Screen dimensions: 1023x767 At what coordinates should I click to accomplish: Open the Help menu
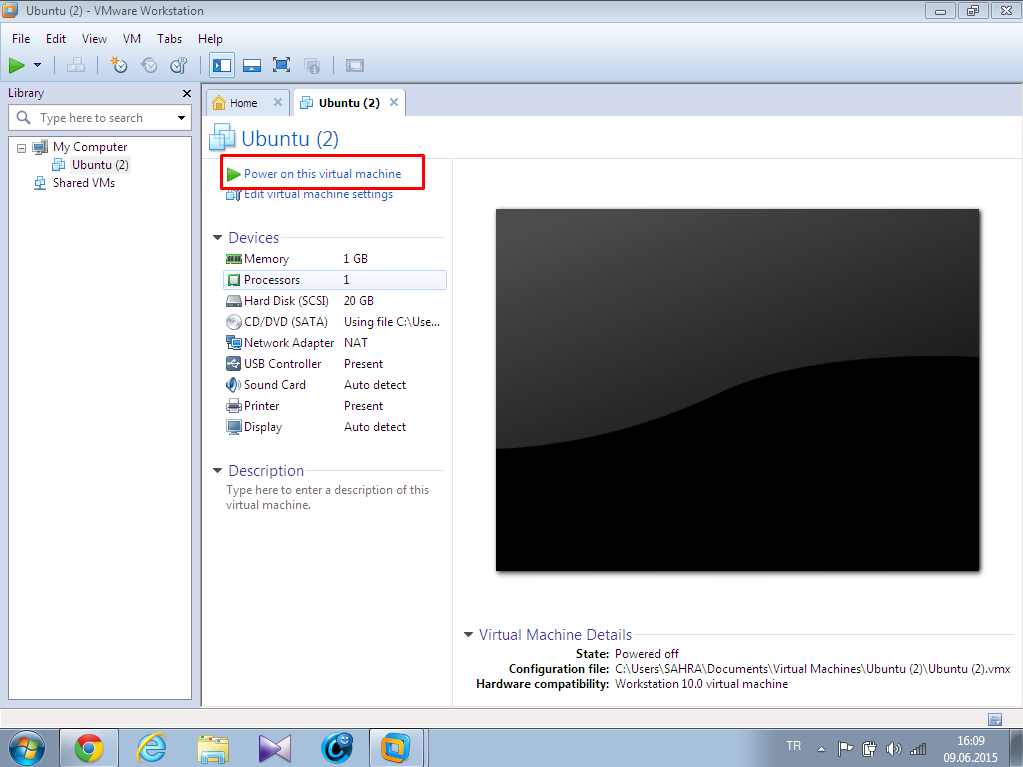pos(210,38)
